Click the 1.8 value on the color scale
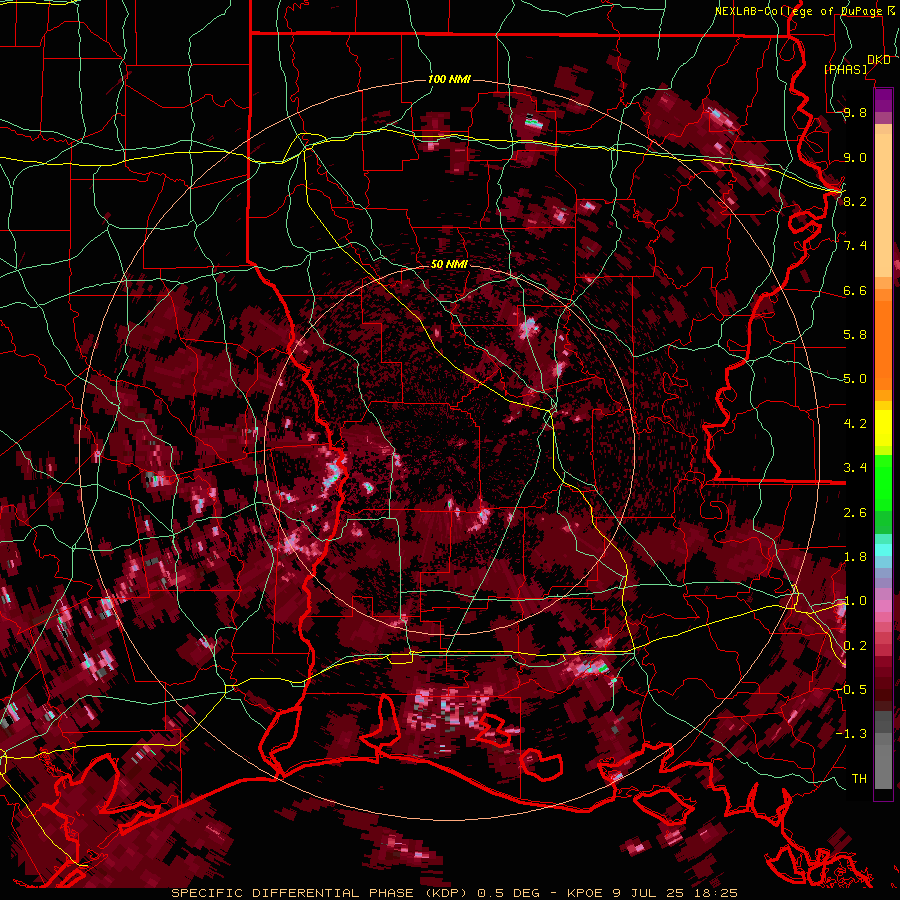Screen dimensions: 900x900 [x=855, y=557]
